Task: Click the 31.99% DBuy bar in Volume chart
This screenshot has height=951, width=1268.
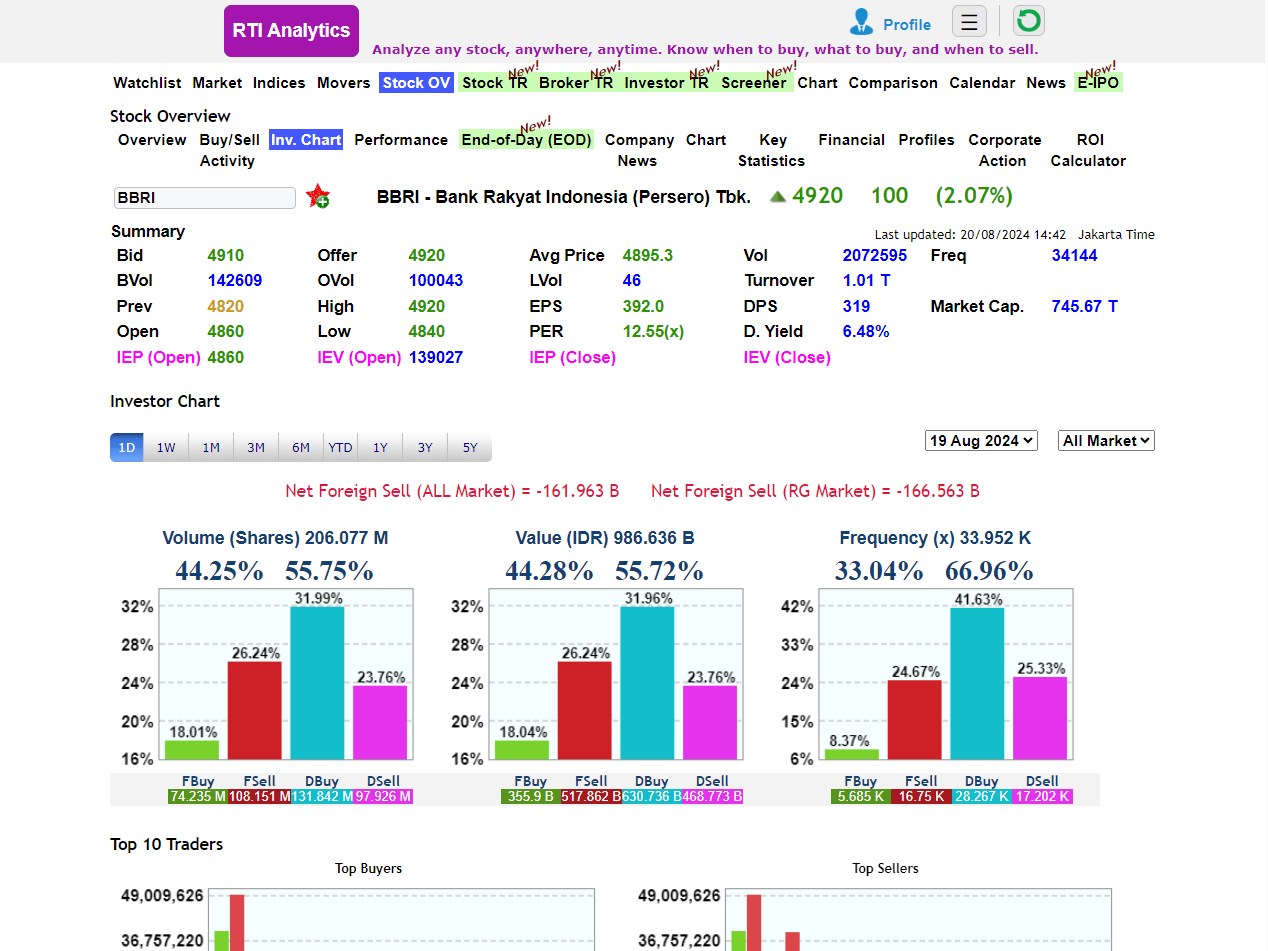Action: (x=318, y=683)
